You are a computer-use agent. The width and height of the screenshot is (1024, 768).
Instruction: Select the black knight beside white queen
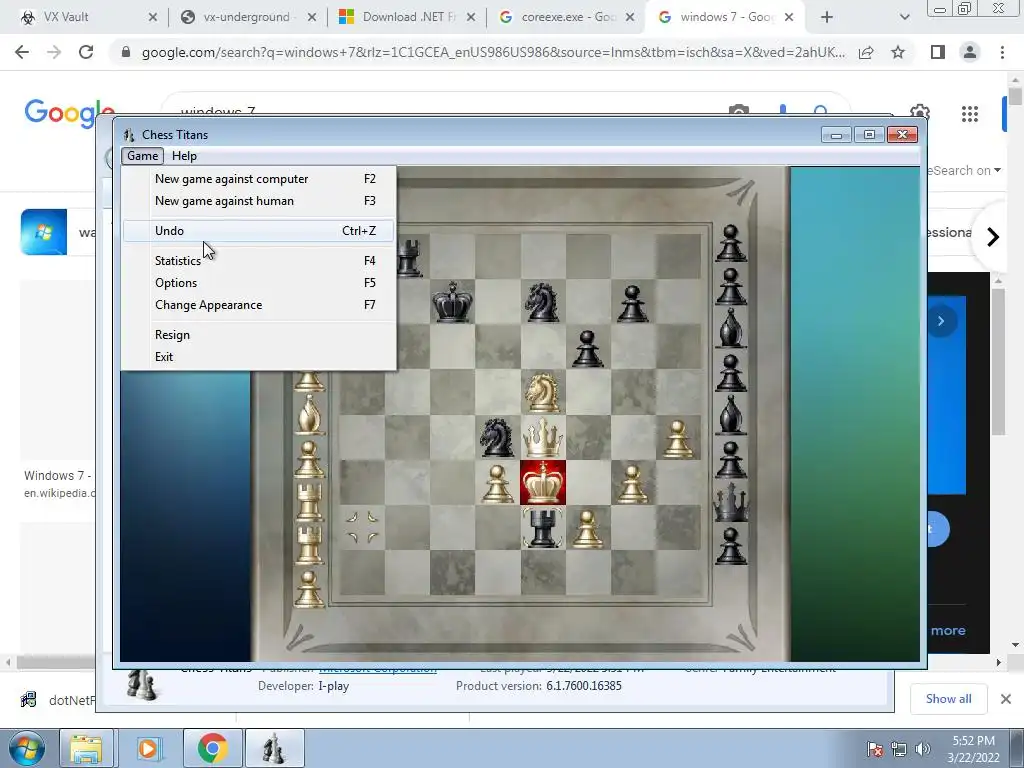point(496,438)
